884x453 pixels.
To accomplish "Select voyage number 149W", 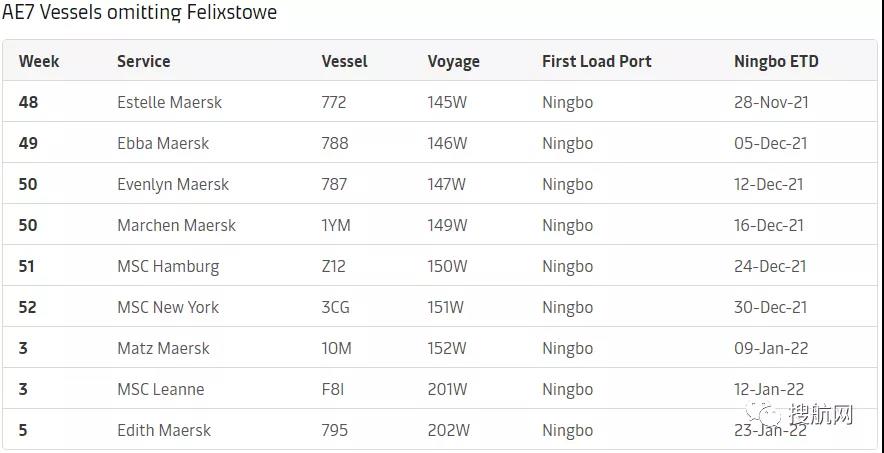I will coord(447,225).
